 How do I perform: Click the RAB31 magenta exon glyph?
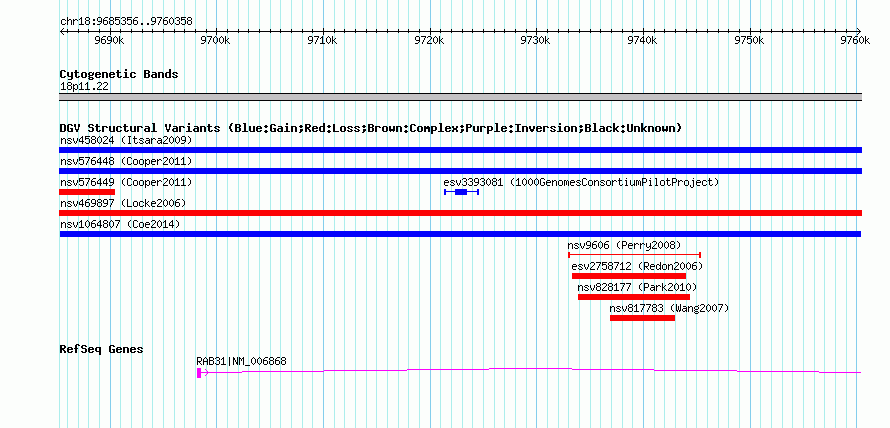[199, 372]
